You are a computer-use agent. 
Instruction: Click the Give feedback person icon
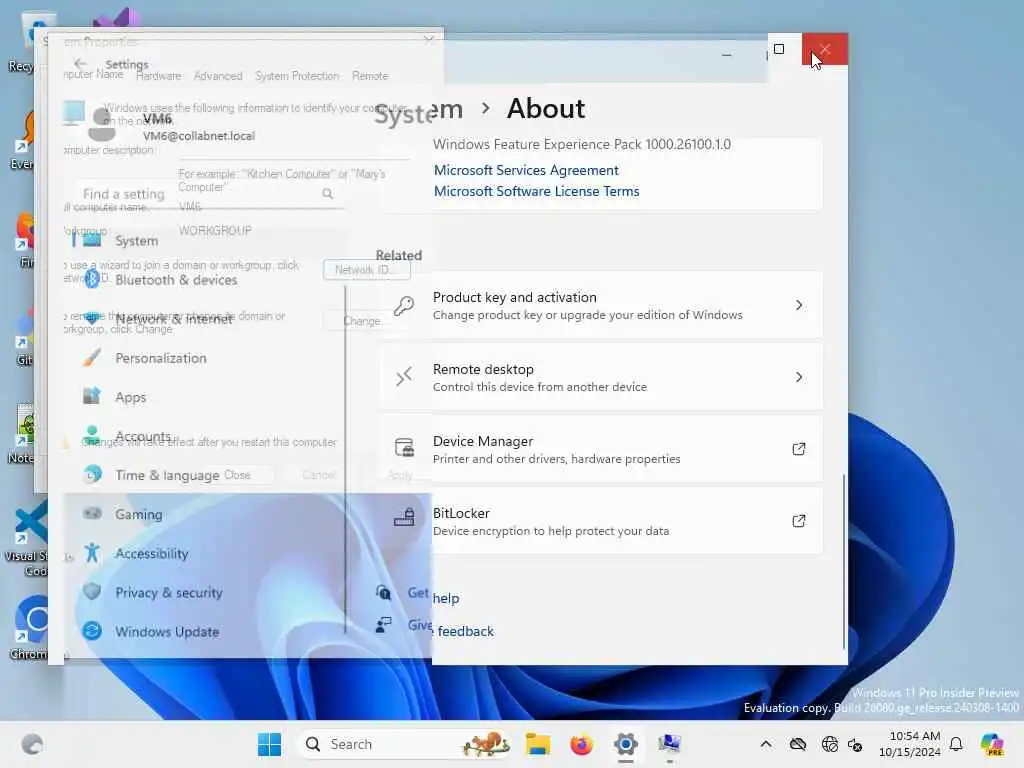coord(383,625)
